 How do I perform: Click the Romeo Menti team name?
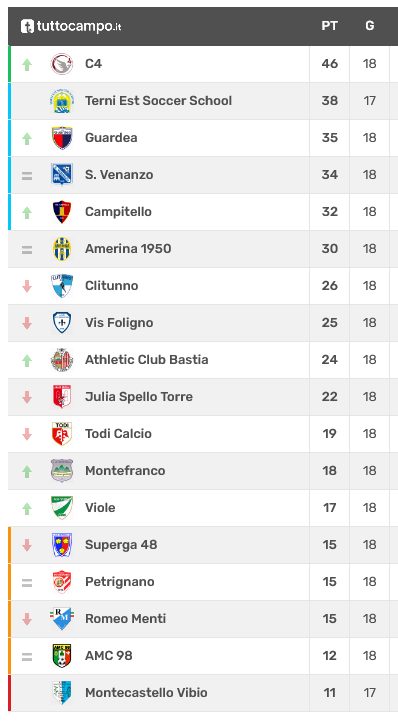click(x=125, y=618)
